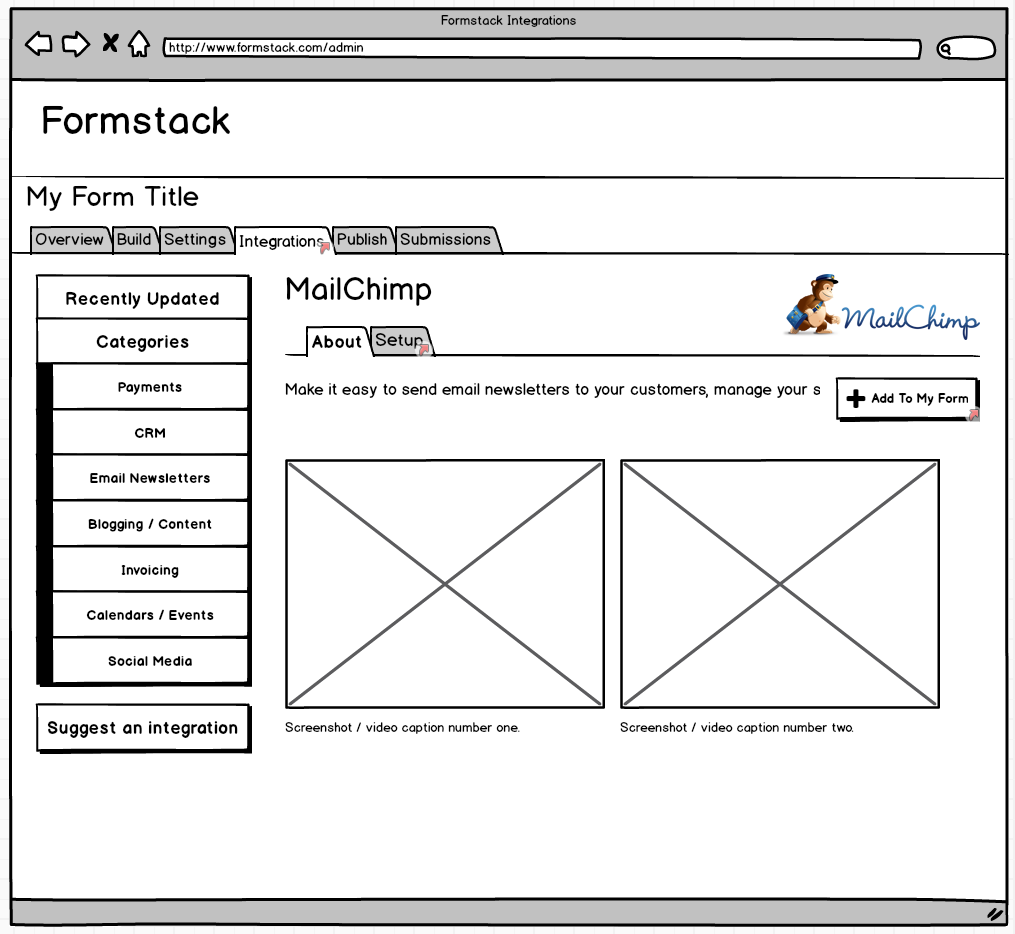1015x934 pixels.
Task: Open the Email Newsletters category
Action: (x=150, y=478)
